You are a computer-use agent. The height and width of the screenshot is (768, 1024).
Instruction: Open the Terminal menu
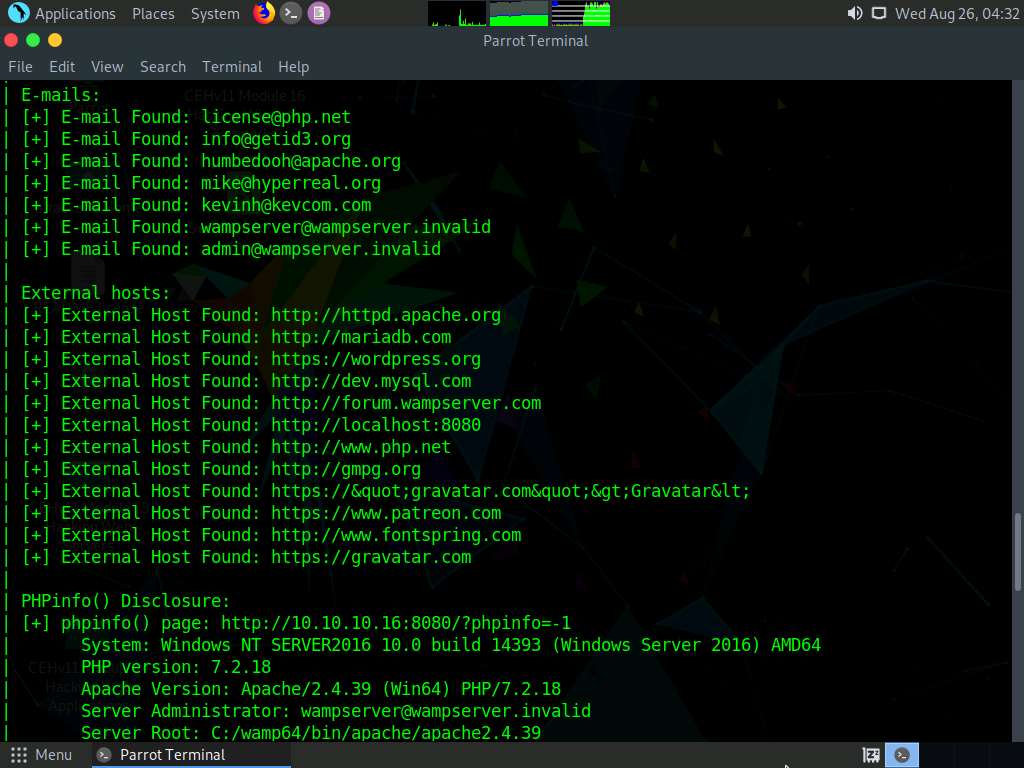[232, 67]
